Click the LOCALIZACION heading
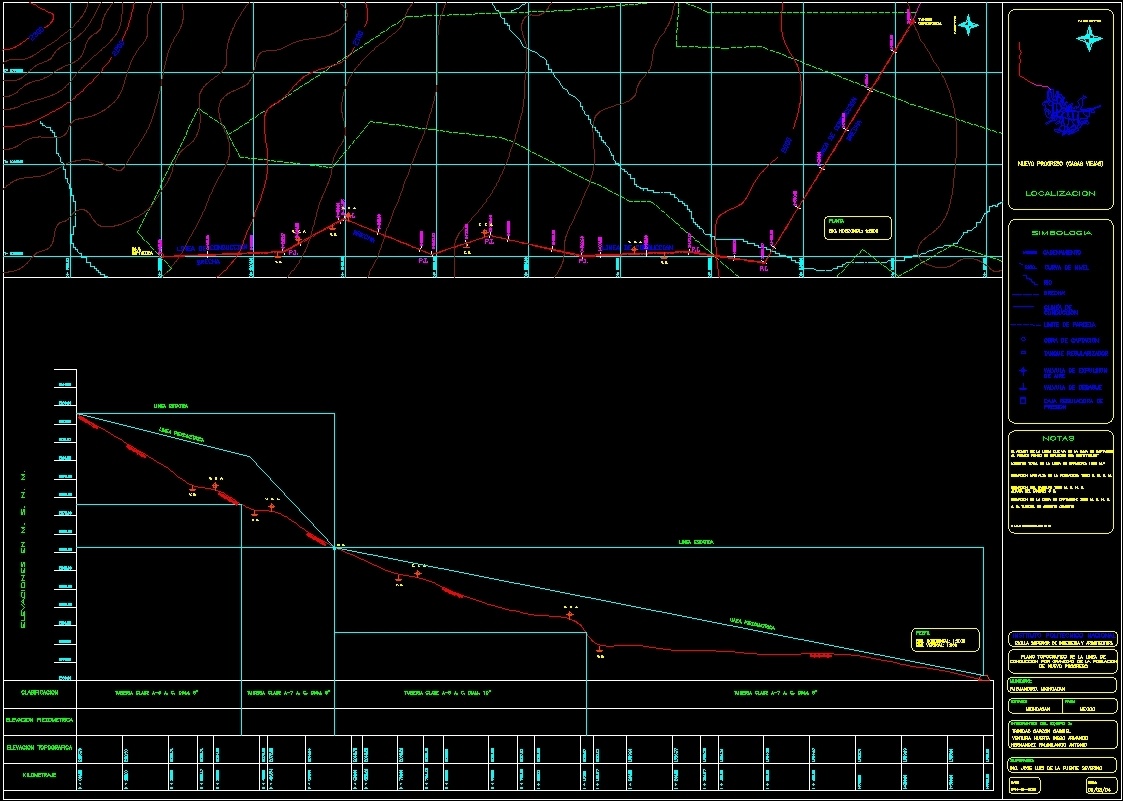The width and height of the screenshot is (1123, 801). pyautogui.click(x=1060, y=193)
